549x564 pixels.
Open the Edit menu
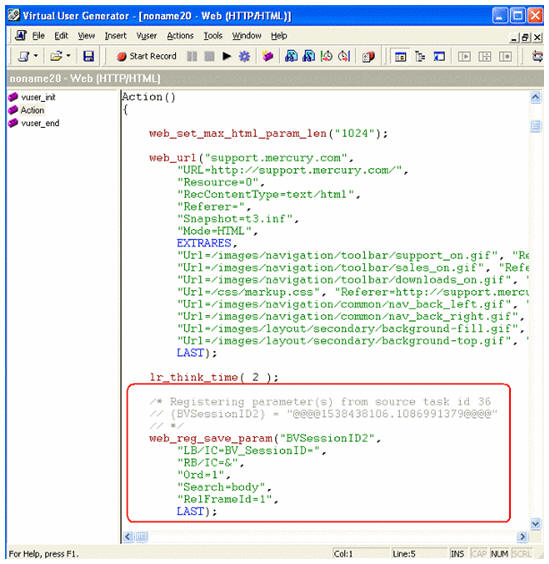click(x=61, y=36)
